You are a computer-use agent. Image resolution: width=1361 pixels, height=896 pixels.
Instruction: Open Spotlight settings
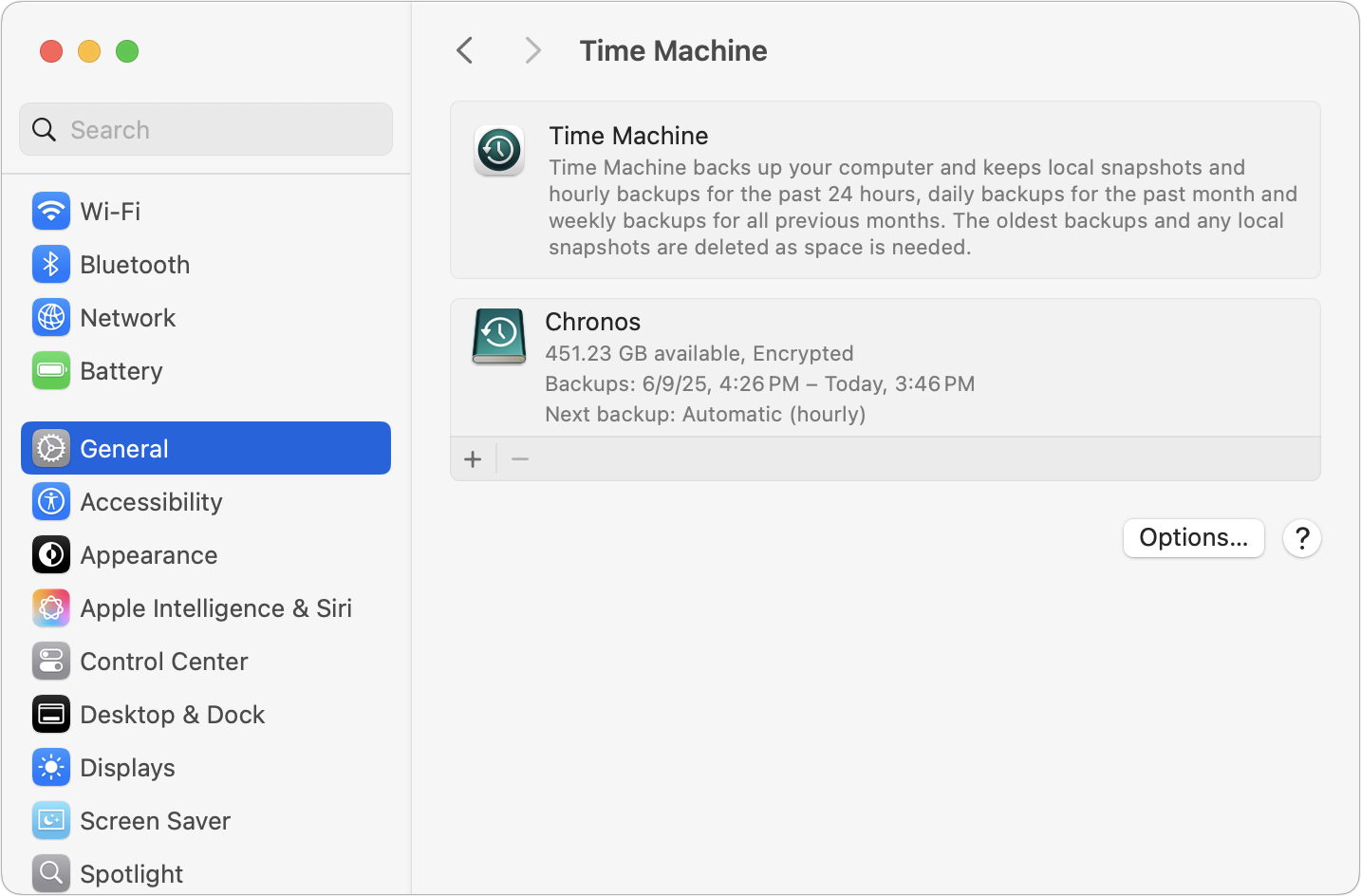(x=206, y=873)
